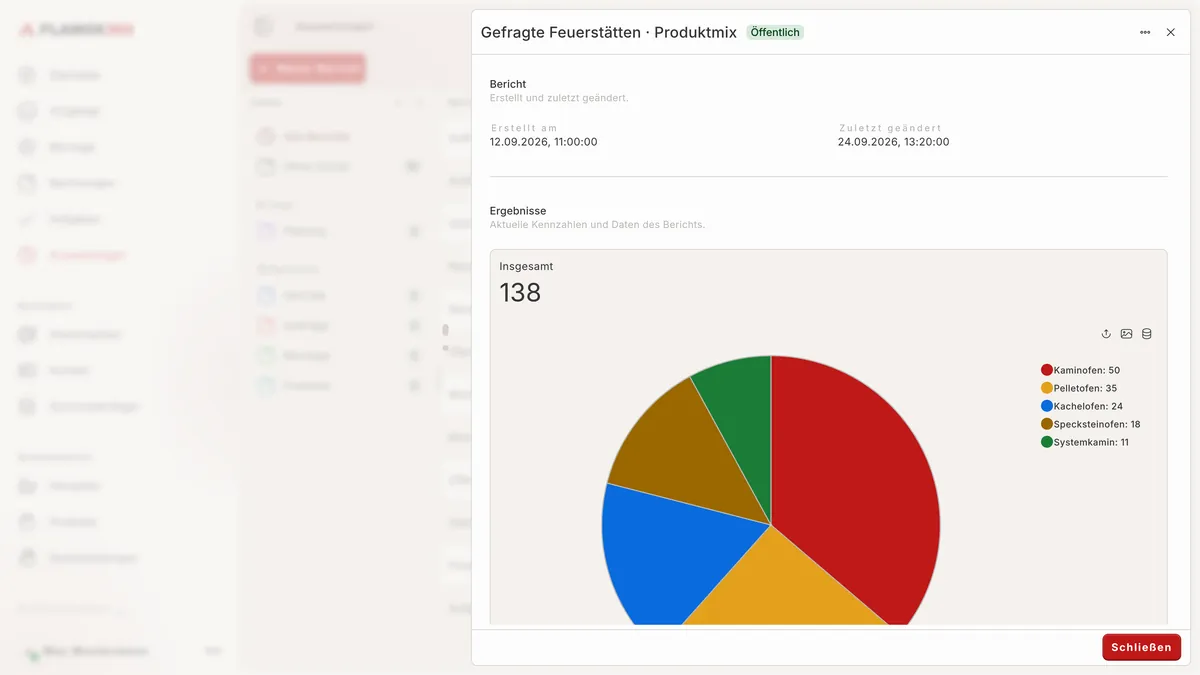Click the chart export (upload arrow) icon

[x=1106, y=334]
